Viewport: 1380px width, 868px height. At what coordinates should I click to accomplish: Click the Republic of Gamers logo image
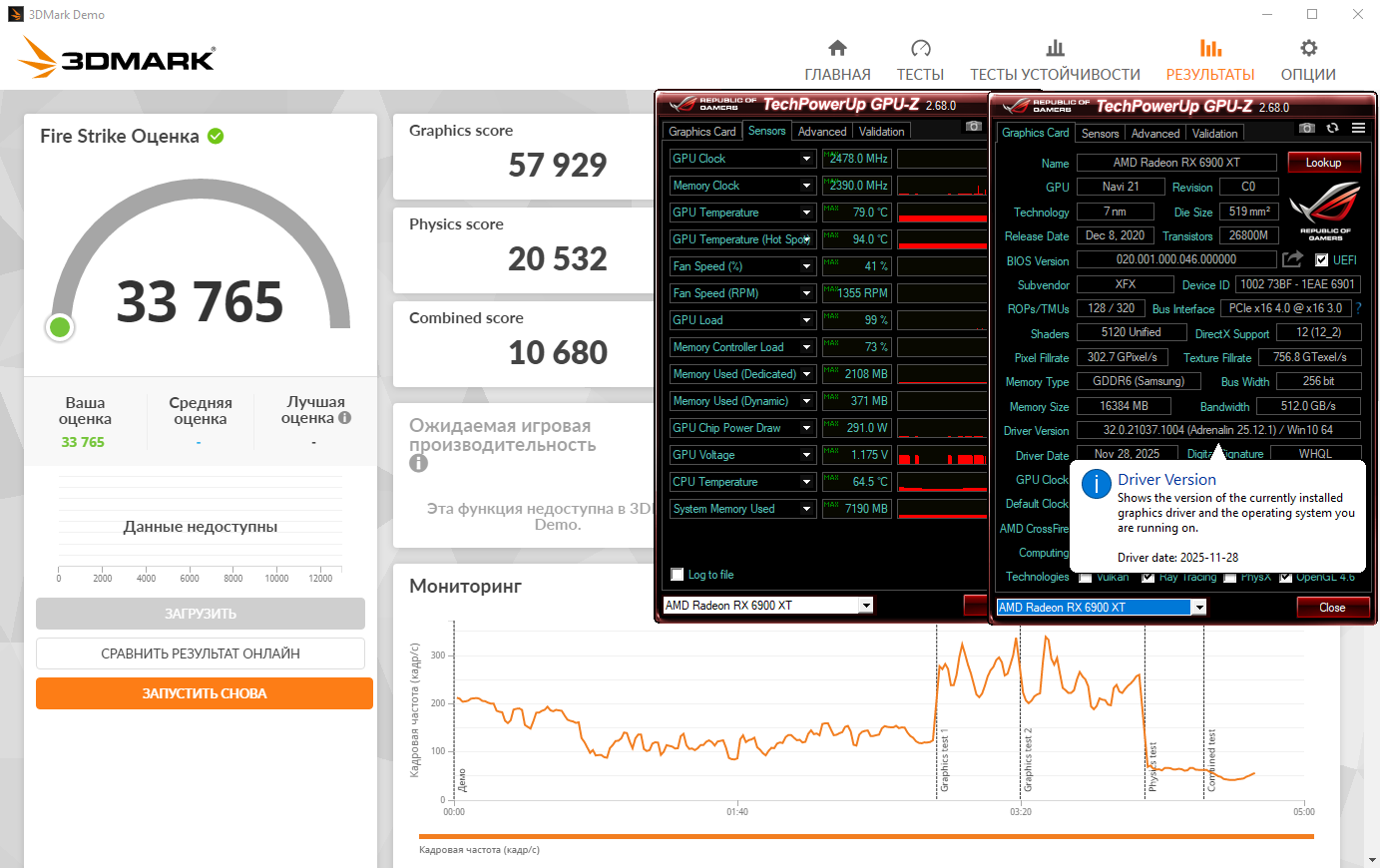pyautogui.click(x=1324, y=210)
